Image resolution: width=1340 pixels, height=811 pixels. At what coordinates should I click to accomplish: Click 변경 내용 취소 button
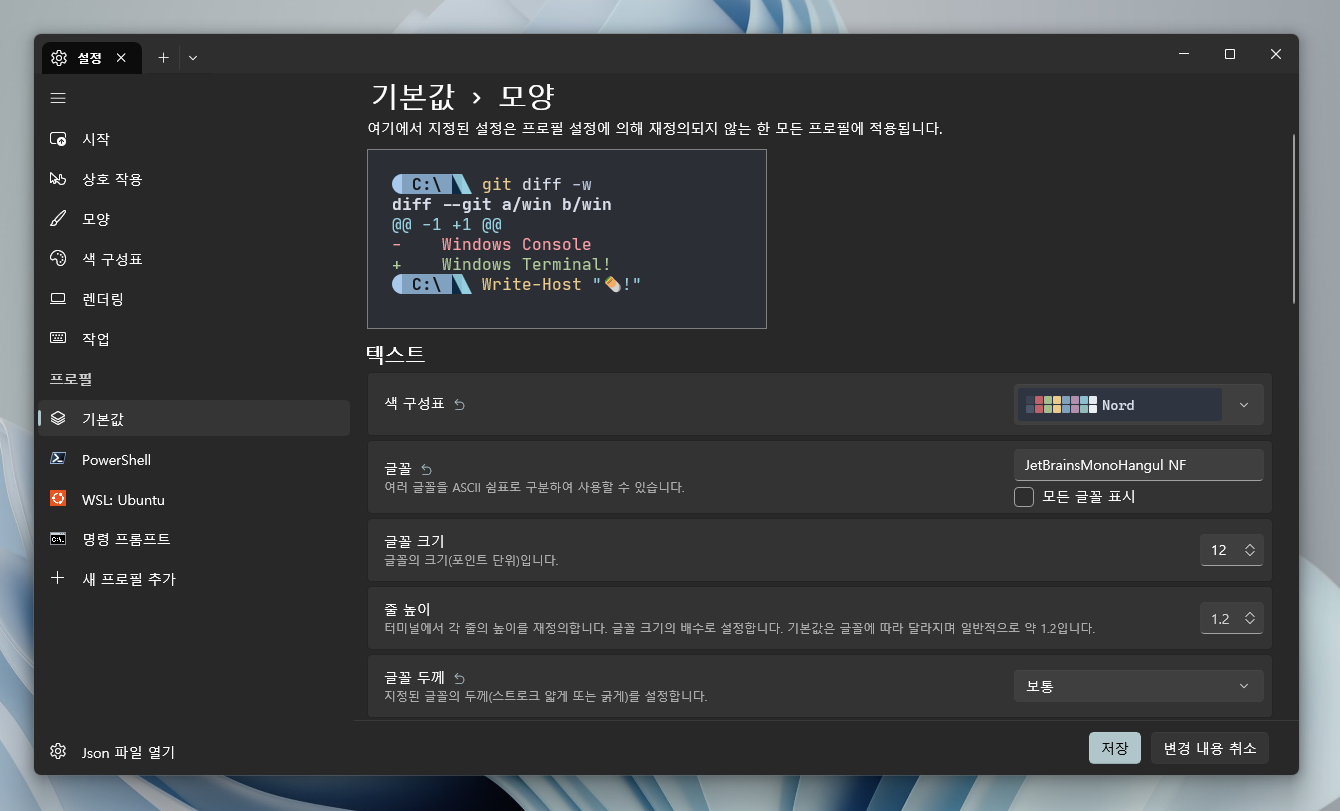point(1210,748)
